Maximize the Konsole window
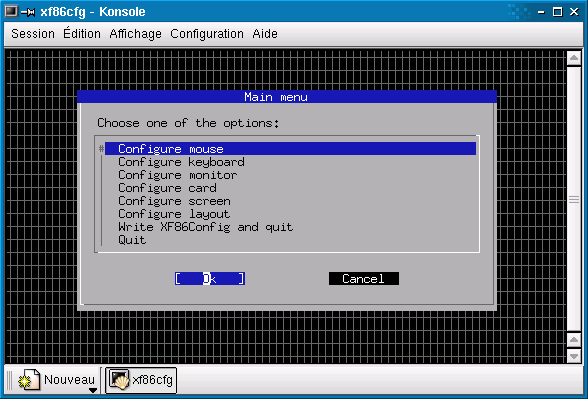This screenshot has width=588, height=399. click(558, 12)
